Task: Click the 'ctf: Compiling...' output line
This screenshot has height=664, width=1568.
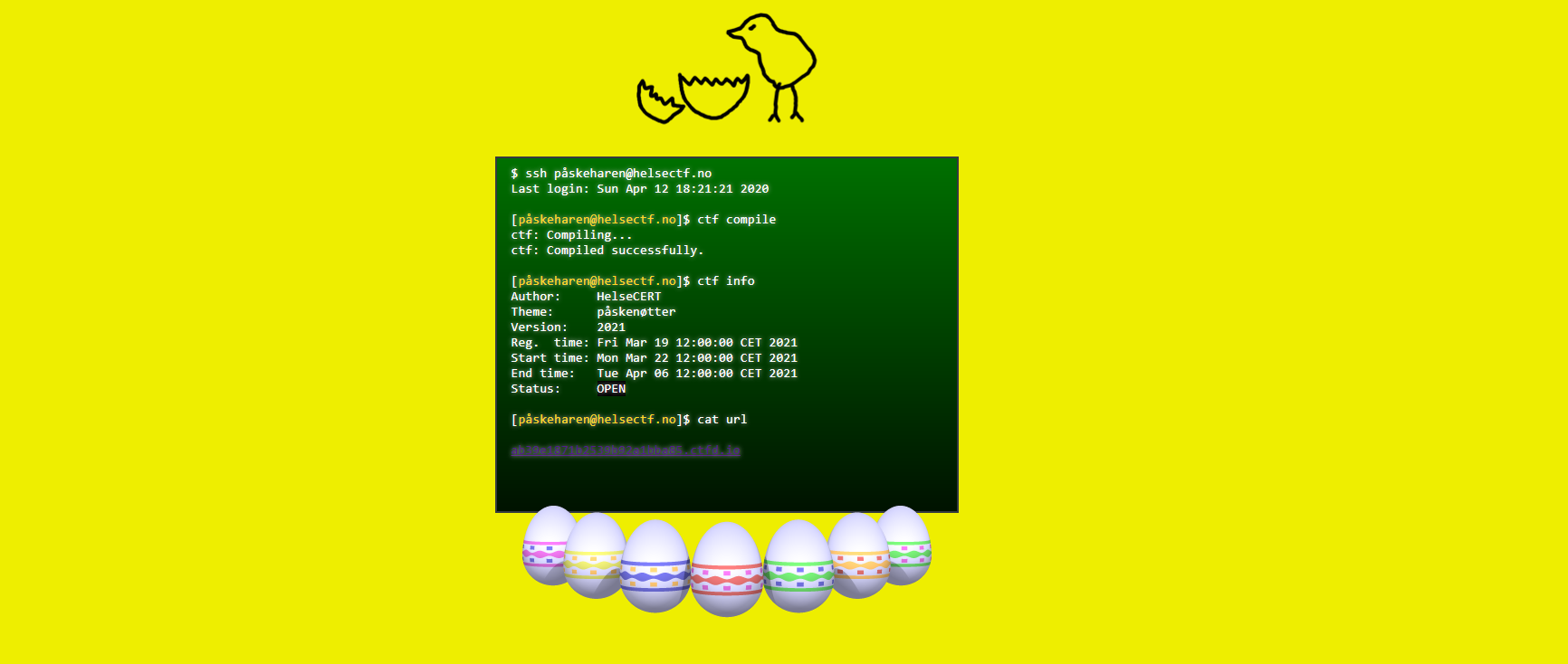Action: [571, 234]
